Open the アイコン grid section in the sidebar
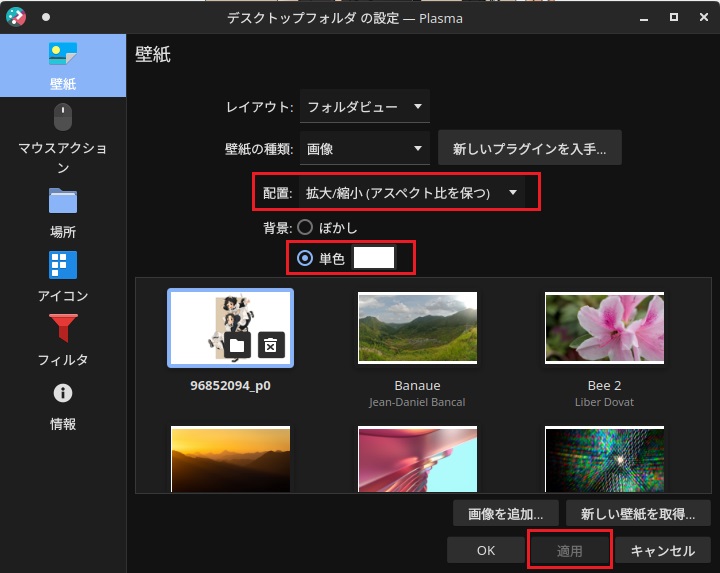This screenshot has width=720, height=573. click(63, 276)
